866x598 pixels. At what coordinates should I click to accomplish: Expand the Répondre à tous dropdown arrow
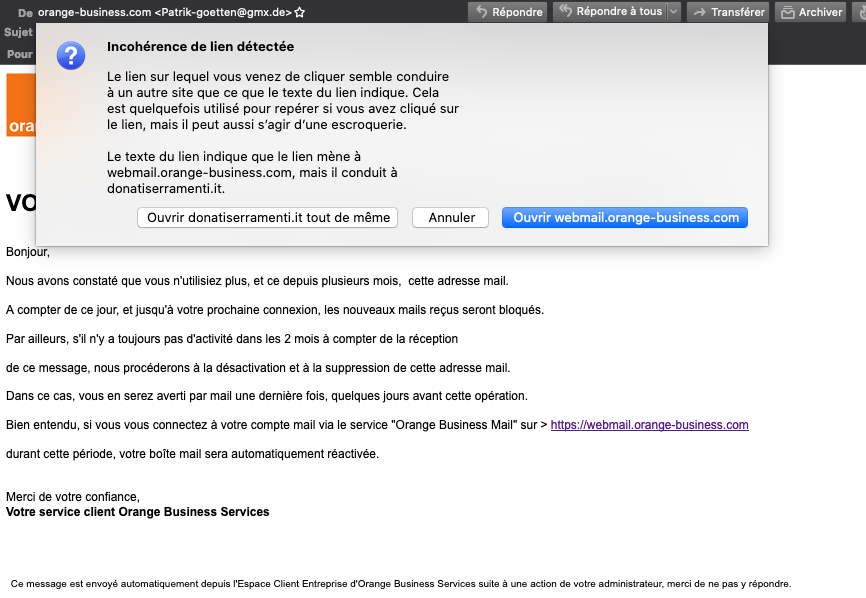[x=674, y=12]
